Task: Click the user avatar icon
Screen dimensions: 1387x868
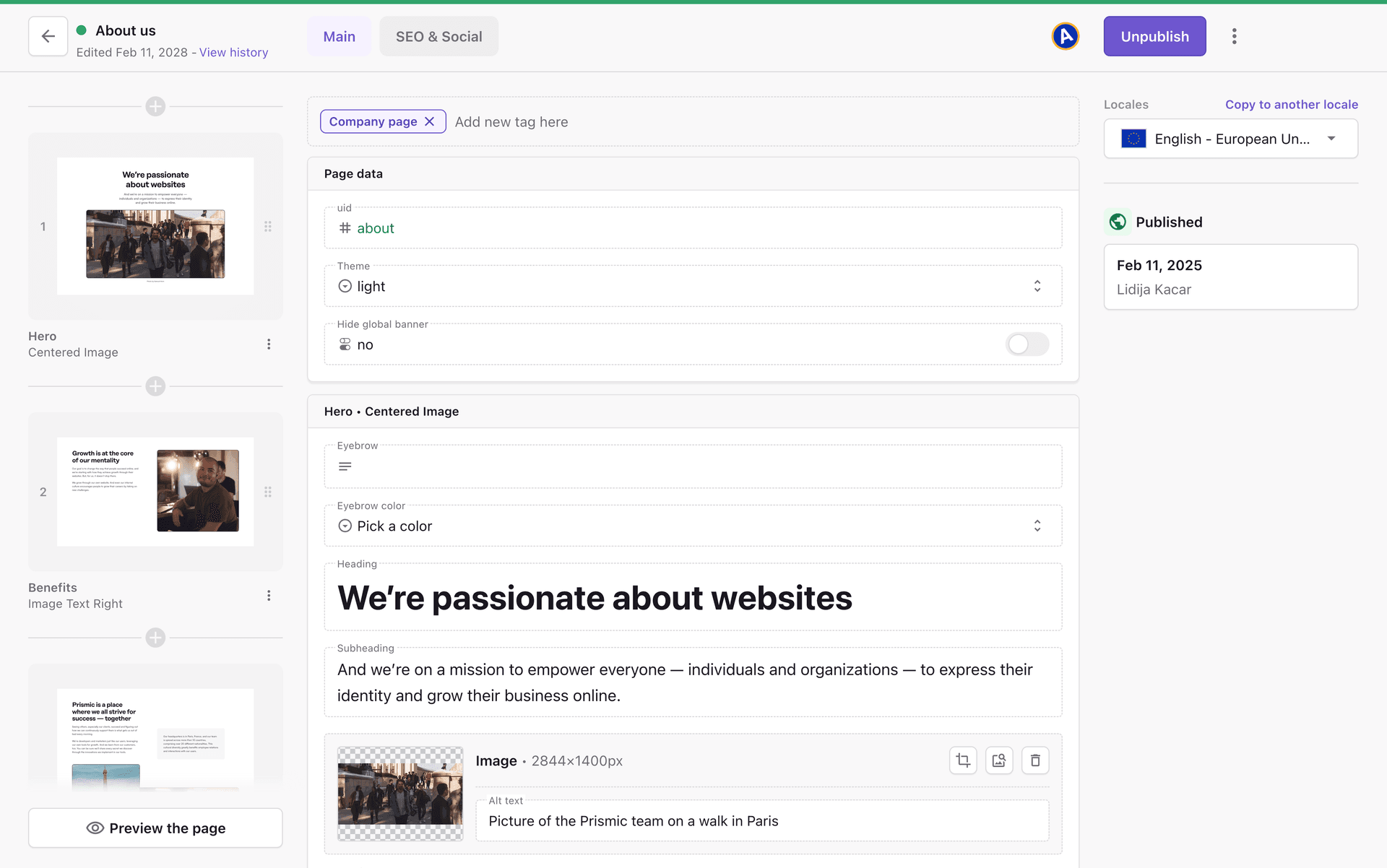Action: 1065,36
